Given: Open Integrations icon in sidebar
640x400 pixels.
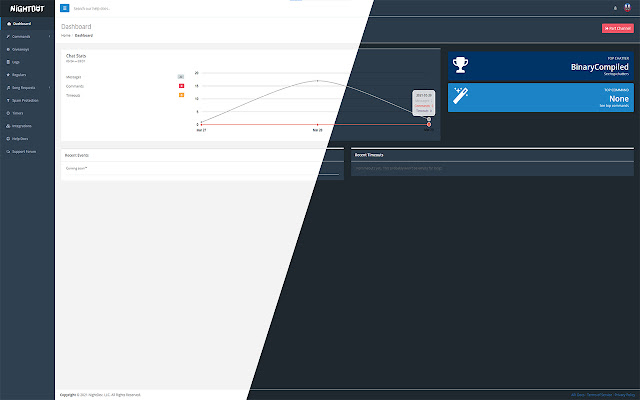Looking at the screenshot, I should [8, 126].
